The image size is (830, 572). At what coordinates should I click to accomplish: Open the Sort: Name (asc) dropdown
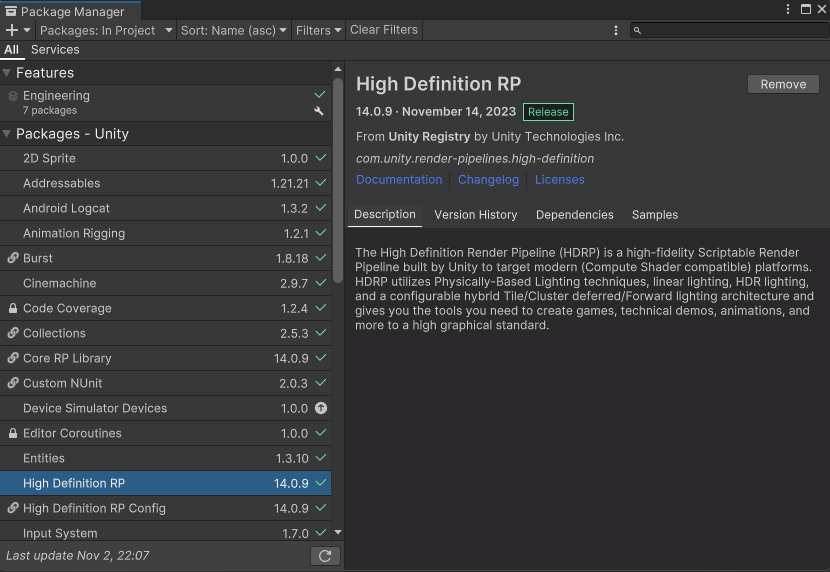point(233,30)
